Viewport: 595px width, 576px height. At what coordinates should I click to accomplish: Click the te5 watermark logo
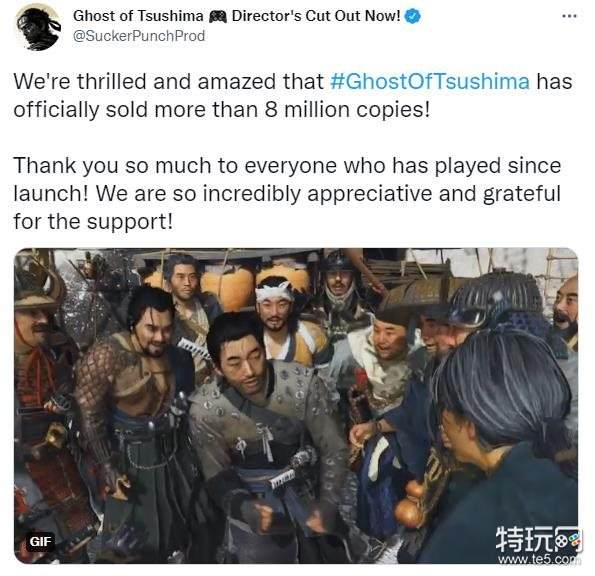pyautogui.click(x=538, y=539)
